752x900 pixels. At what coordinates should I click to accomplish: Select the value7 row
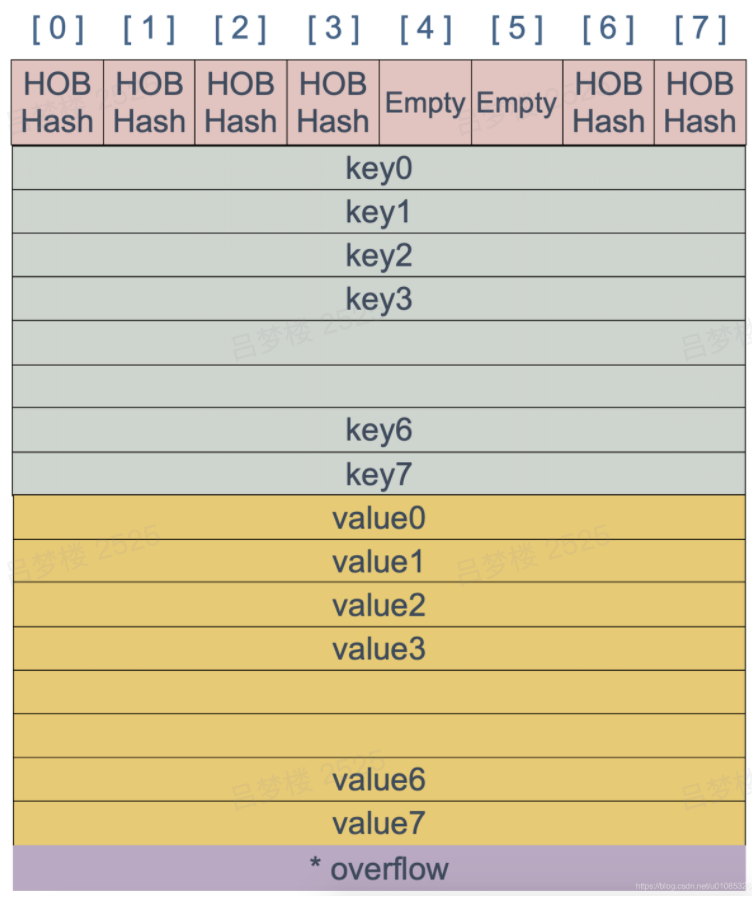pos(379,823)
